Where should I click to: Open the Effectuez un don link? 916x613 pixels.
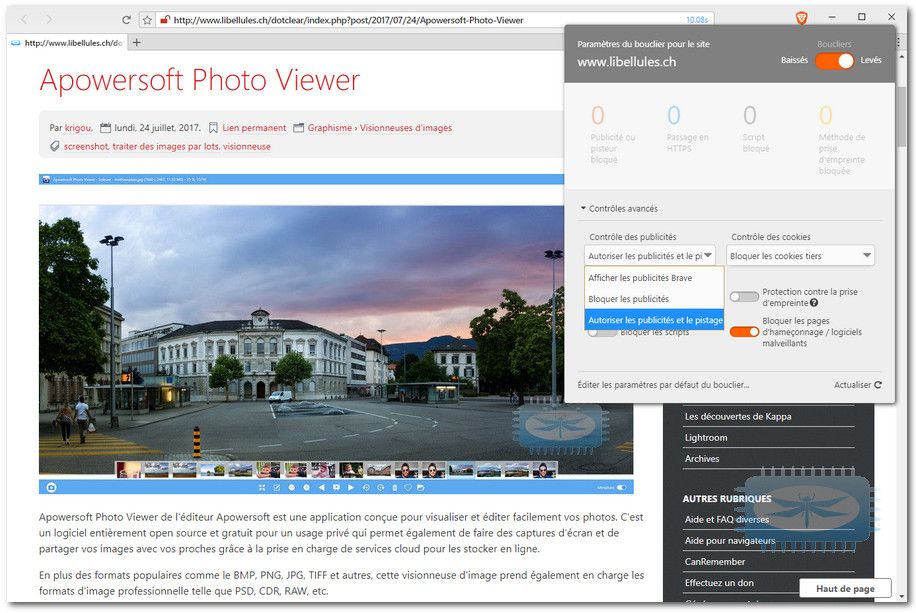(x=719, y=583)
